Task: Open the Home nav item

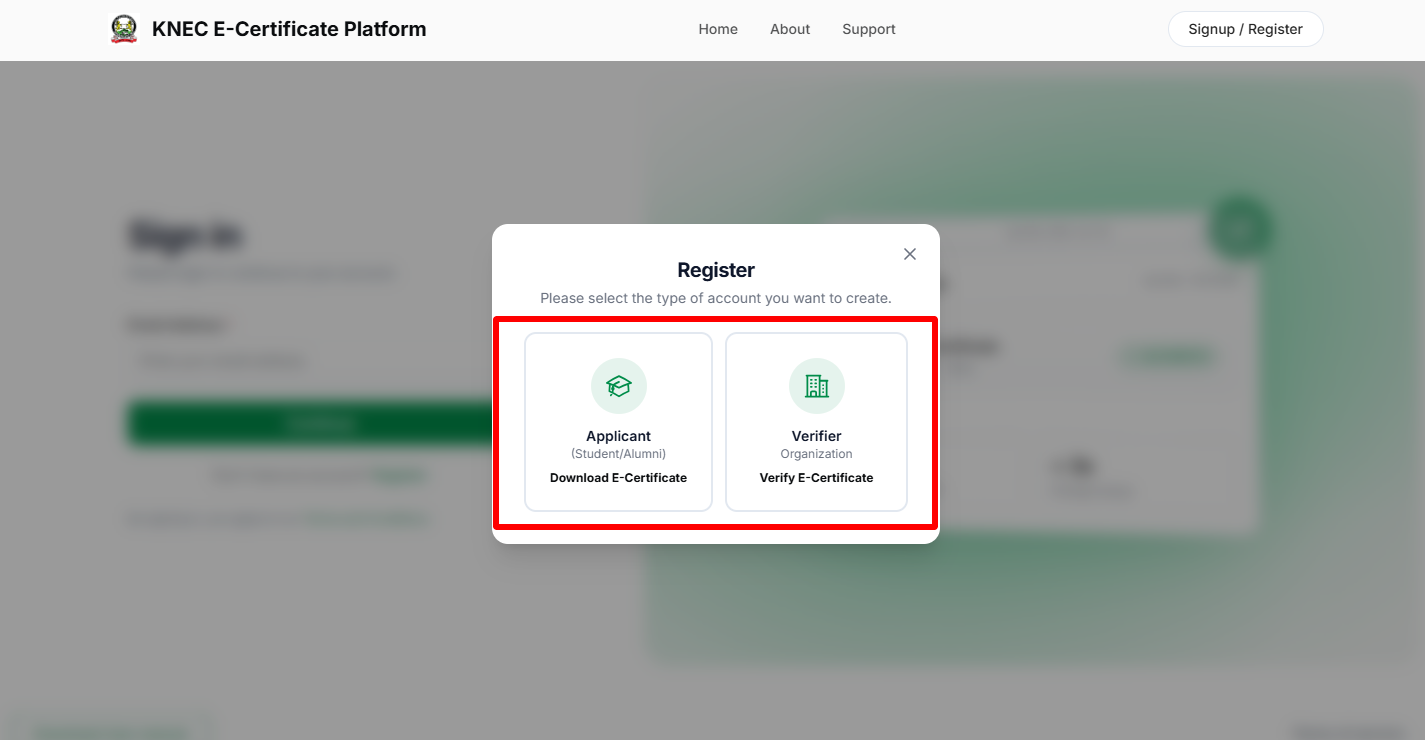Action: click(x=718, y=29)
